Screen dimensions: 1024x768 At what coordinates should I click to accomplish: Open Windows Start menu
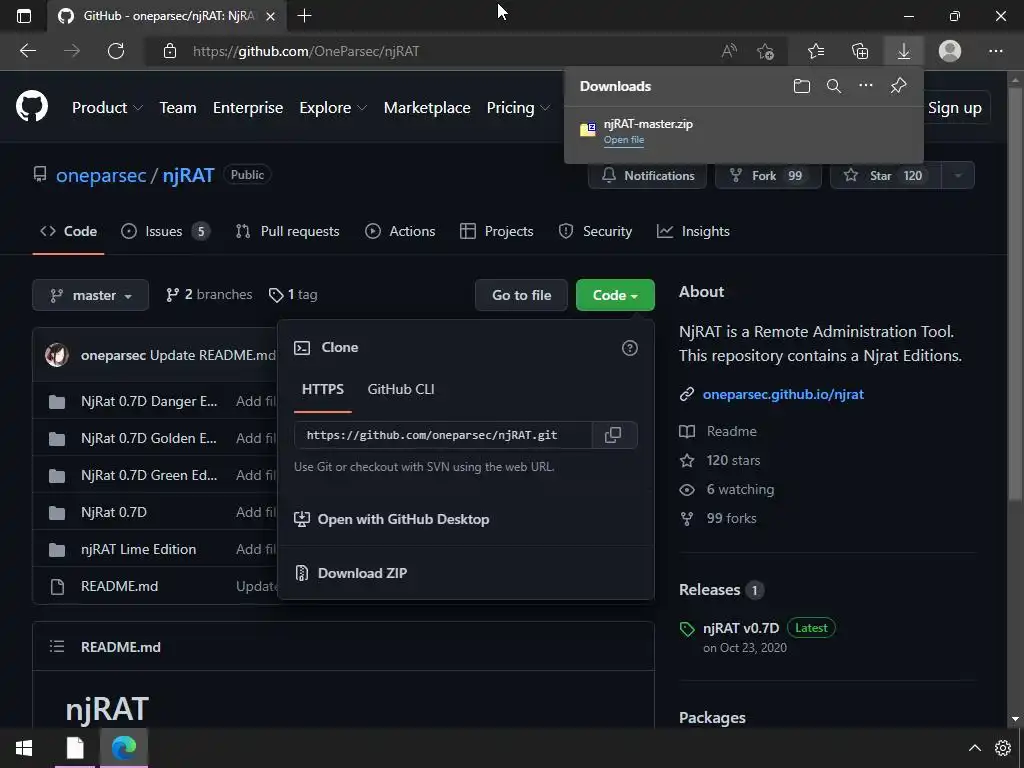coord(24,748)
